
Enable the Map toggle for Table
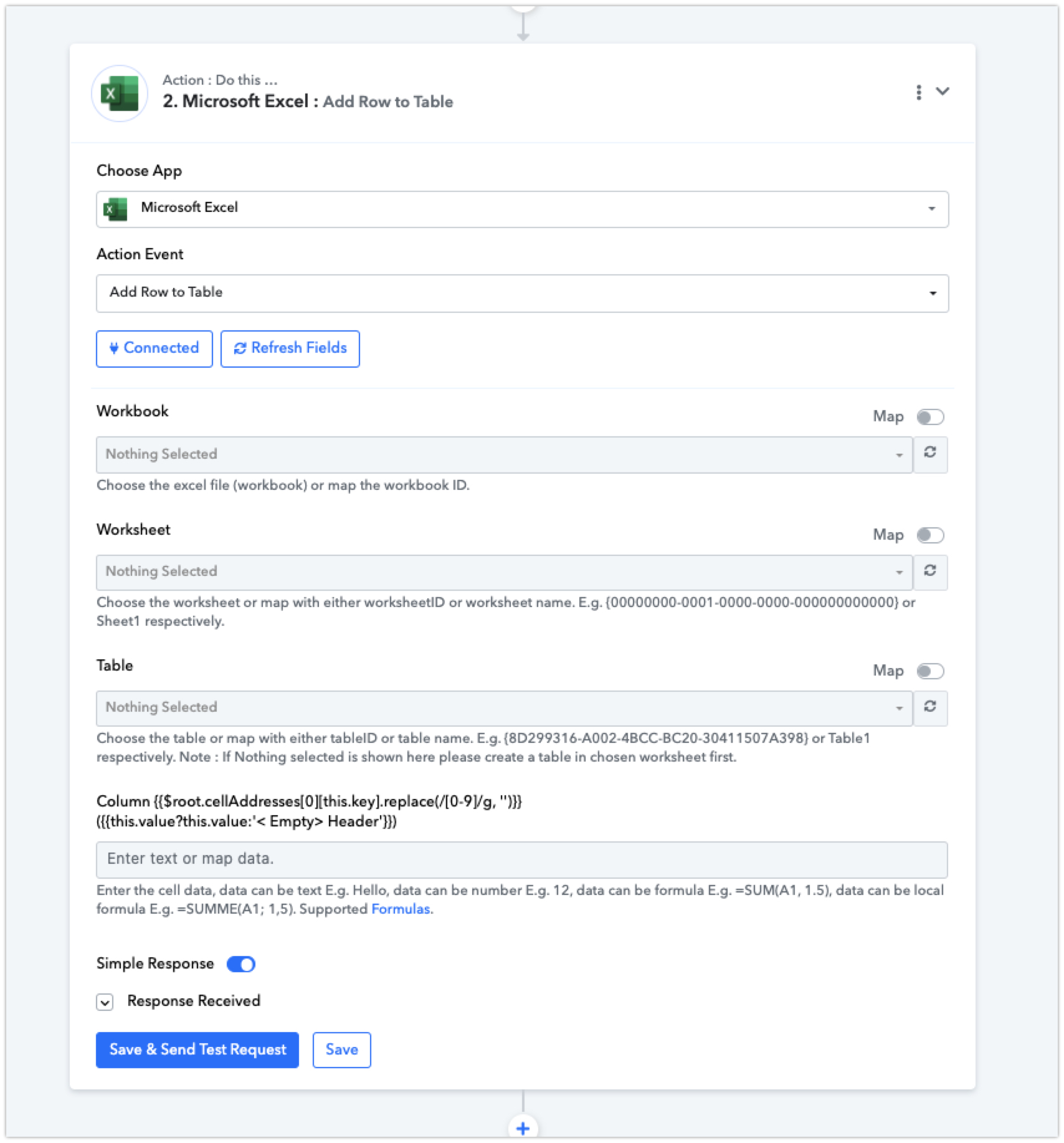pos(930,671)
